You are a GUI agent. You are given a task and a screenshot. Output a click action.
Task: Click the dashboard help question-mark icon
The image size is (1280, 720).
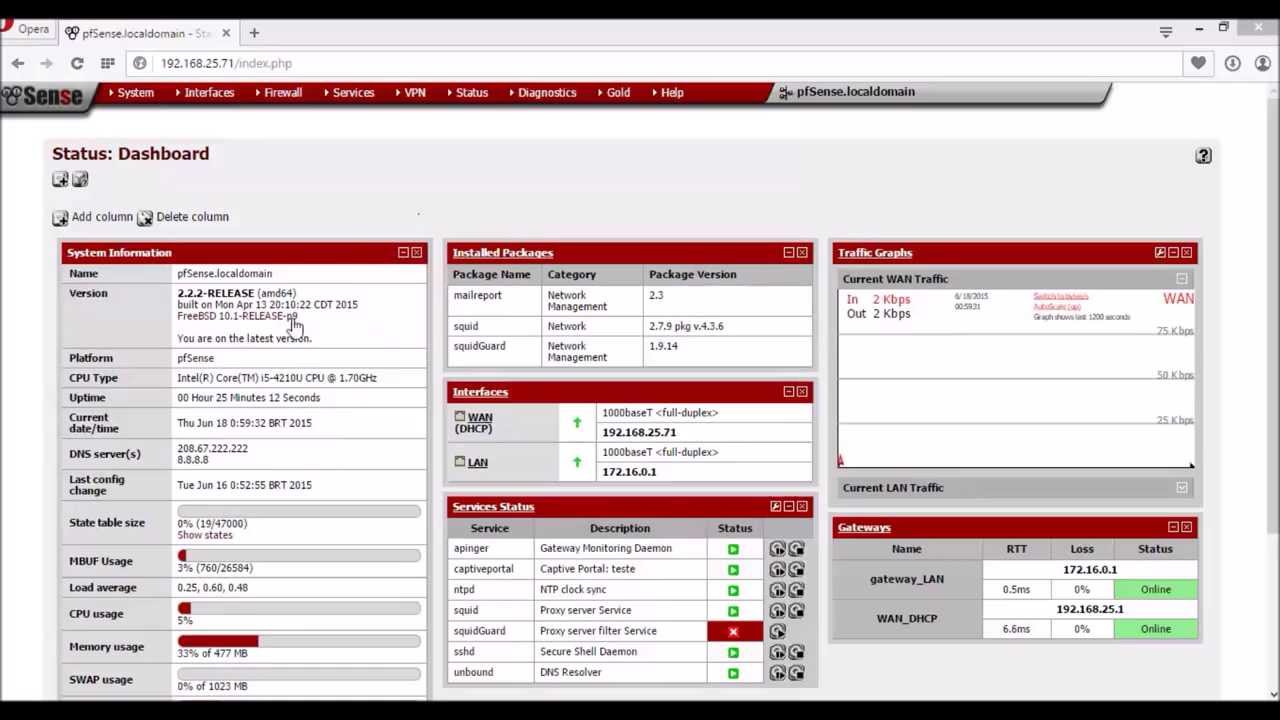click(1203, 155)
